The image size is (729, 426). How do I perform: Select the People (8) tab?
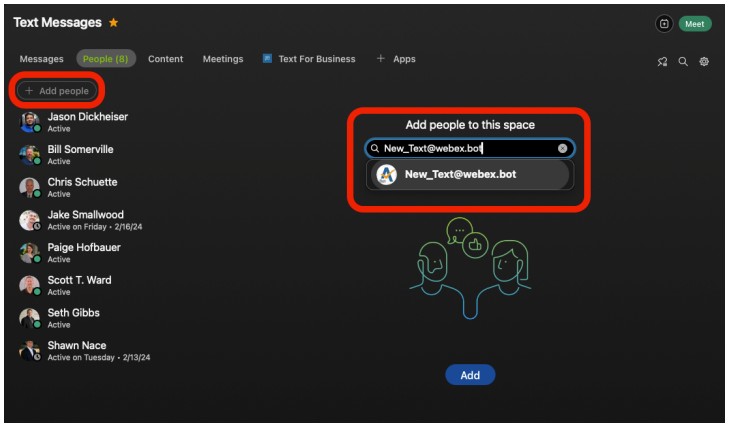(x=106, y=59)
